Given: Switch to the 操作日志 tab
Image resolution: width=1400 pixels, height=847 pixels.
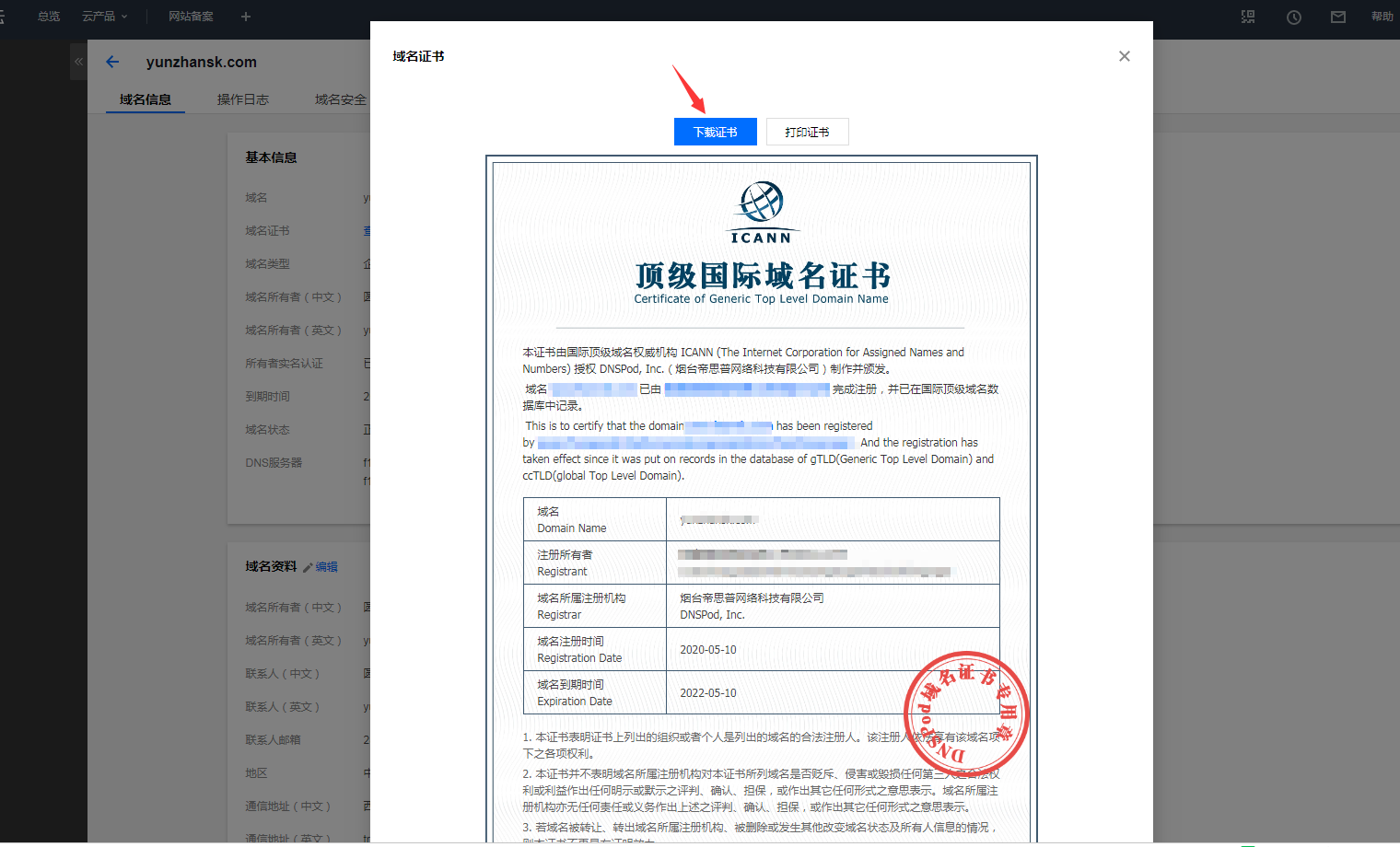Looking at the screenshot, I should [243, 99].
